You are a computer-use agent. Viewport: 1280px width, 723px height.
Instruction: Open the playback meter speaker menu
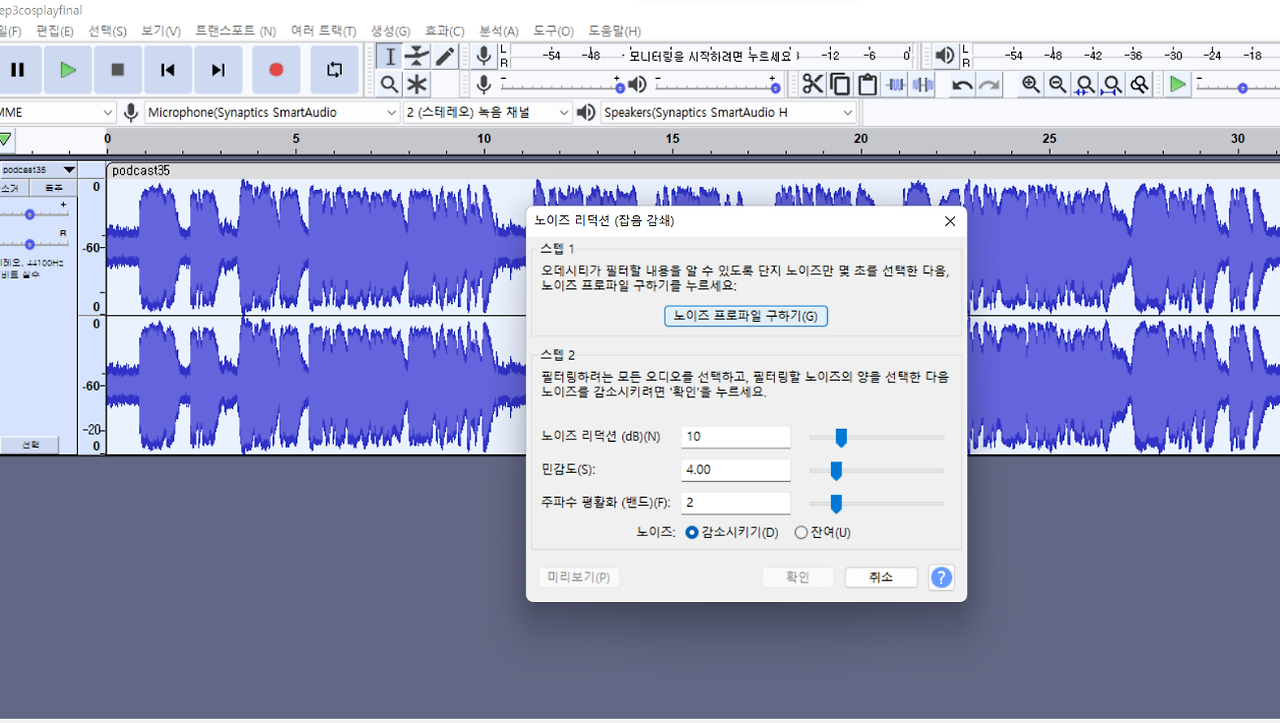pos(945,56)
